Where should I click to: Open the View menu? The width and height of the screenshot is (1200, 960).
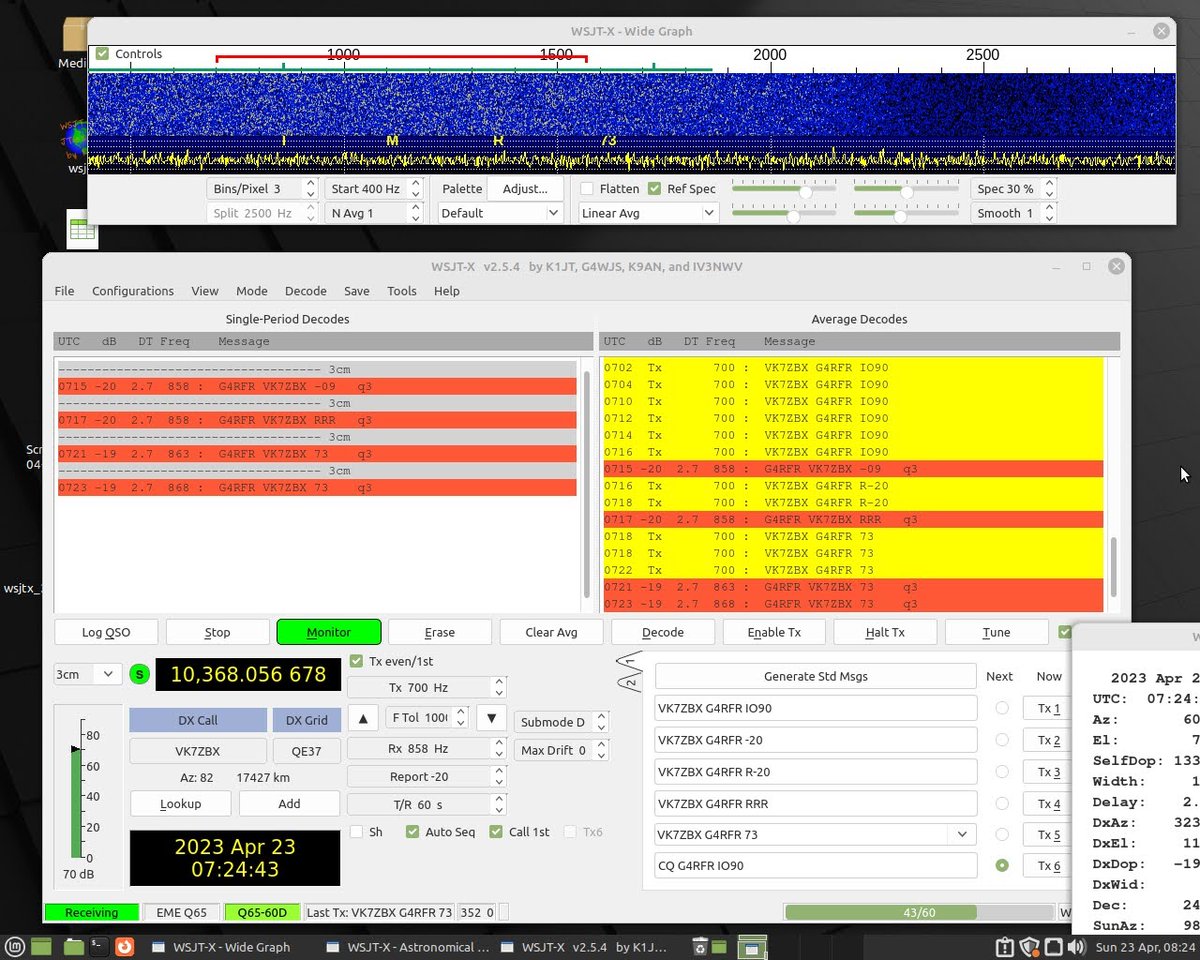coord(205,291)
